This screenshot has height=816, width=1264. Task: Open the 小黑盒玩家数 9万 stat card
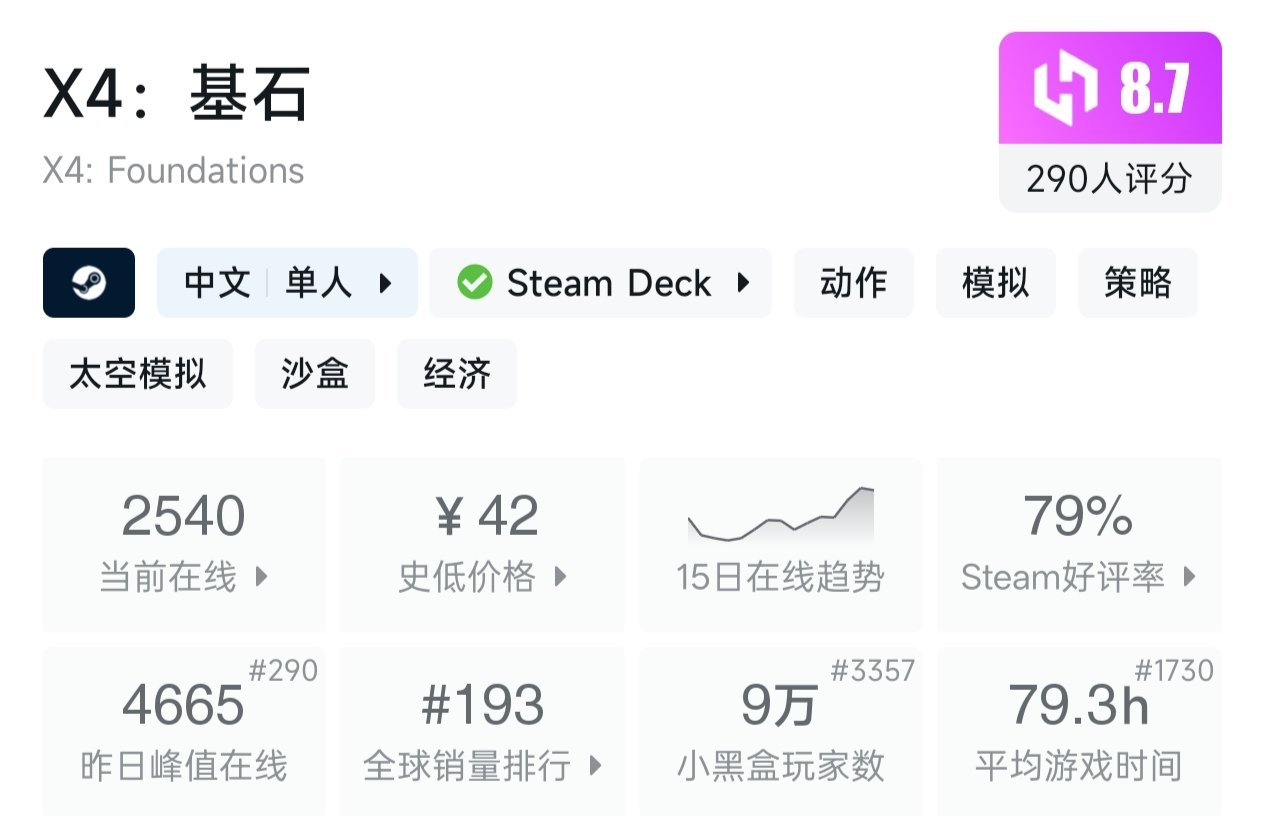point(780,730)
